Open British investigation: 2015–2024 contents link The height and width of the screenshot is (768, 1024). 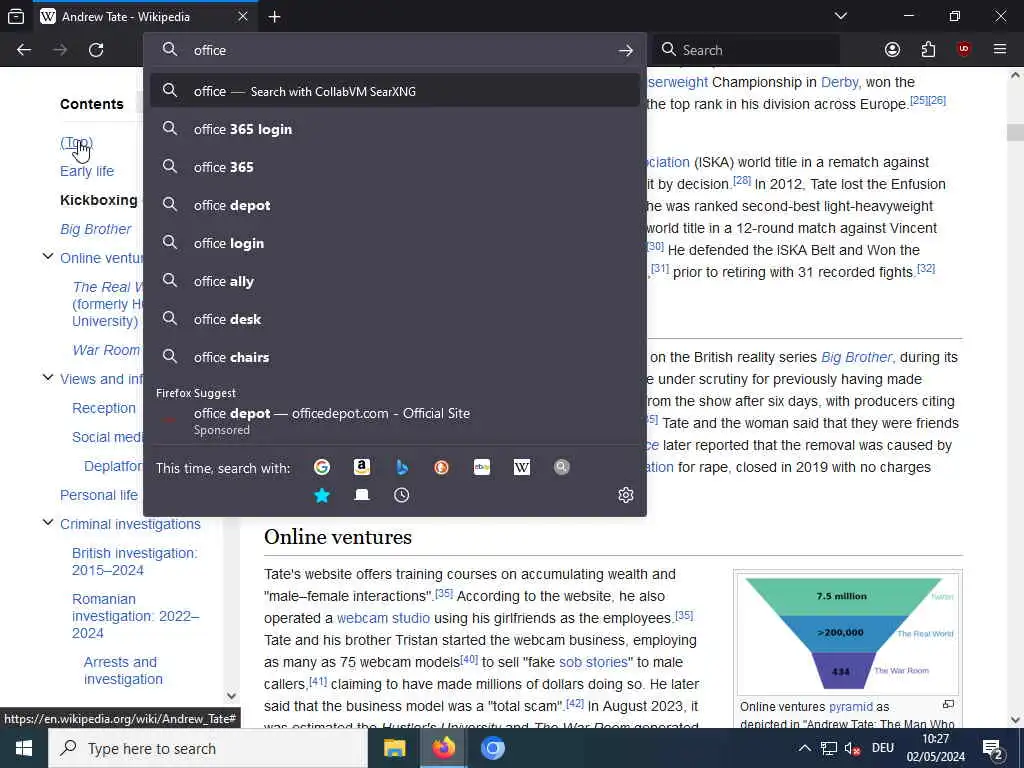135,562
